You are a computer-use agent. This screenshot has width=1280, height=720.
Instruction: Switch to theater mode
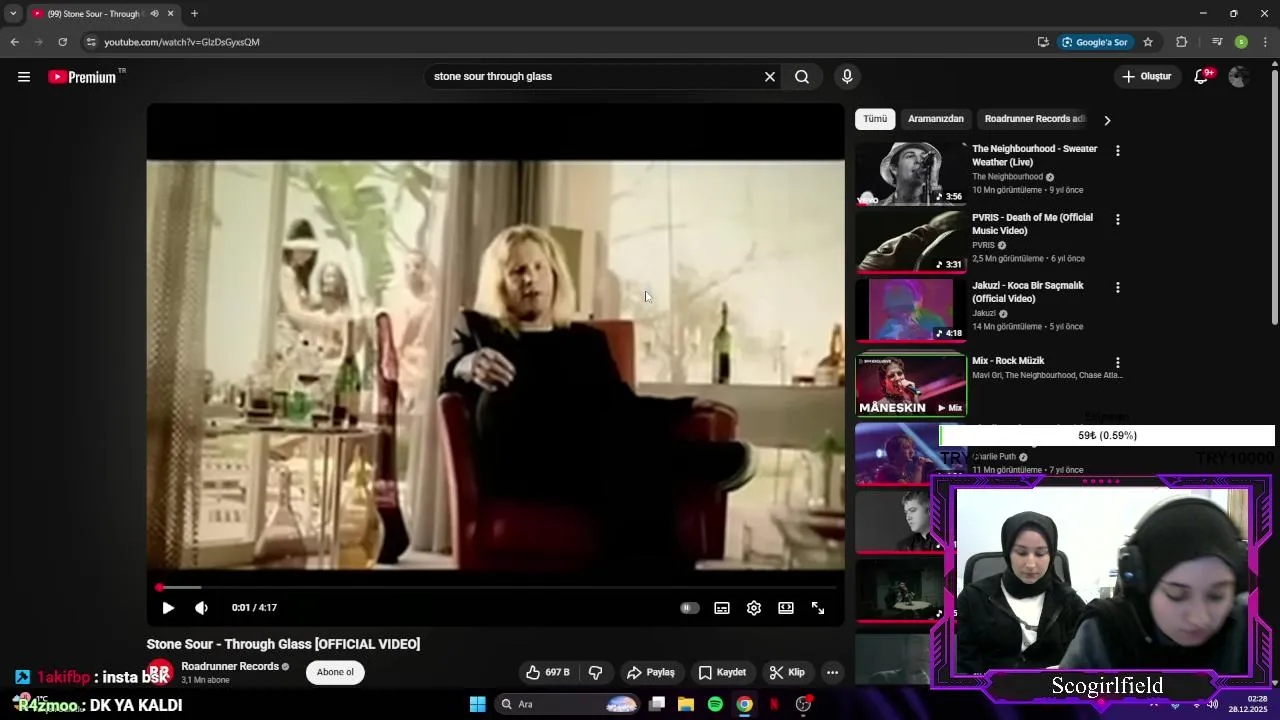[786, 608]
